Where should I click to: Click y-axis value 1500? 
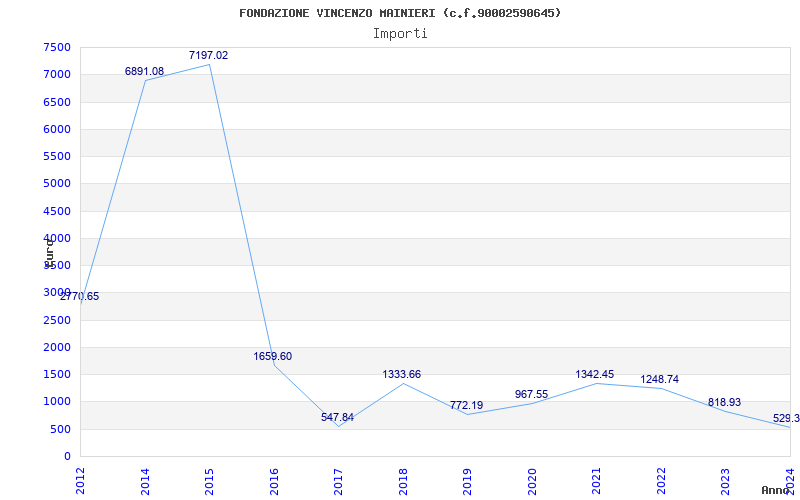click(x=57, y=374)
